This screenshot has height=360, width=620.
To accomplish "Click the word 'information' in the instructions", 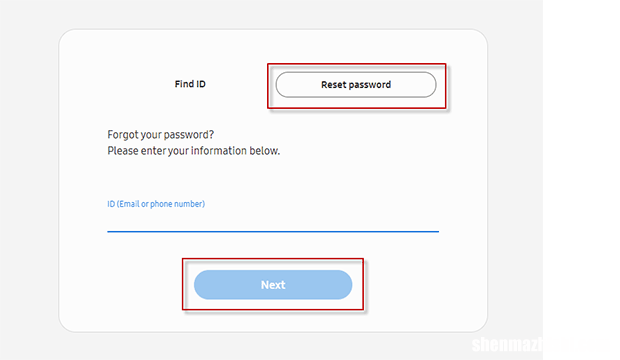I will coord(219,151).
